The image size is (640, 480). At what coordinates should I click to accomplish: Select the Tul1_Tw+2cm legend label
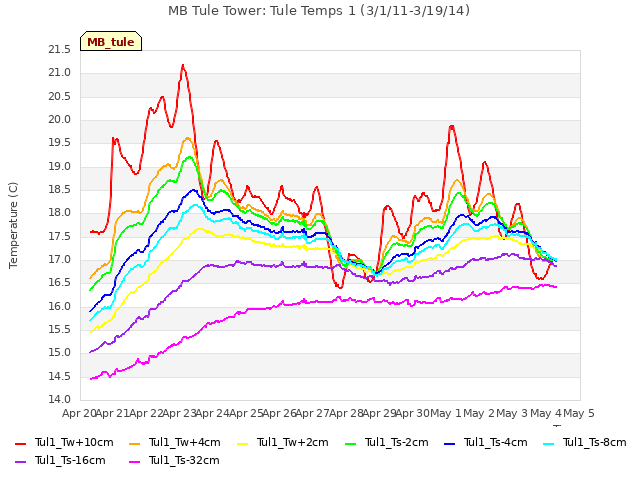(293, 442)
